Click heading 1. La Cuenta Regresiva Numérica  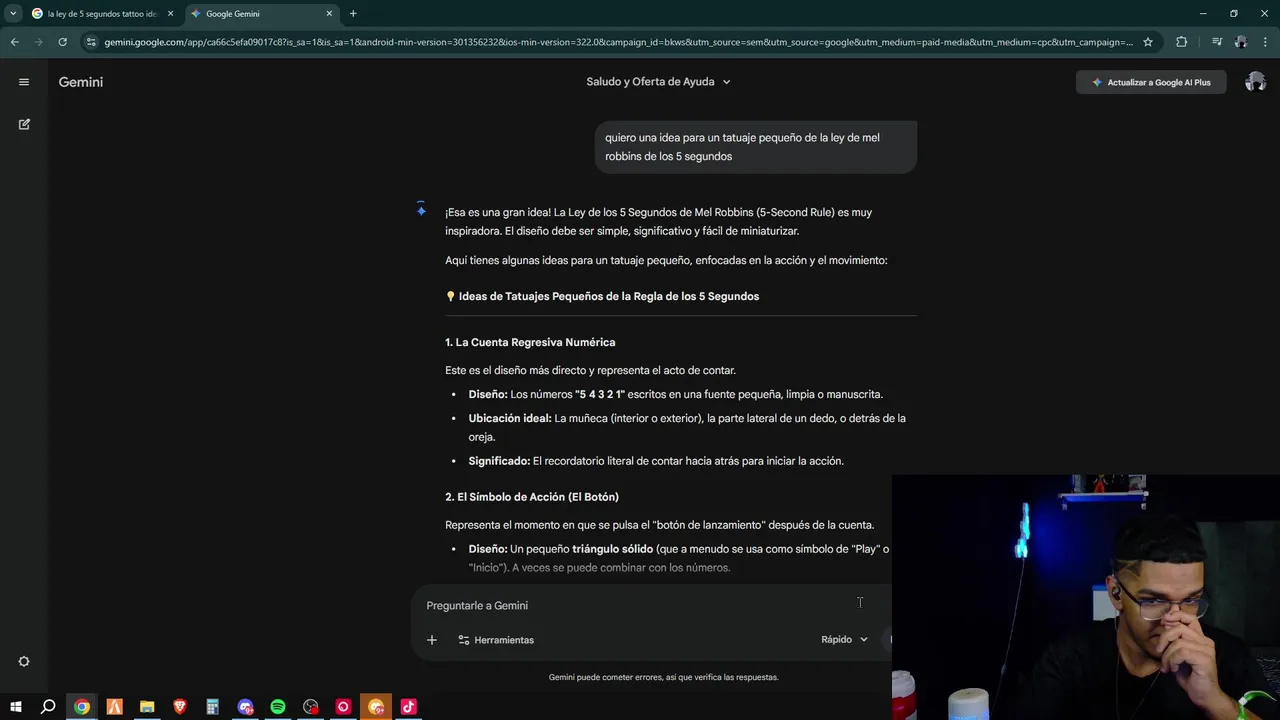(x=530, y=342)
